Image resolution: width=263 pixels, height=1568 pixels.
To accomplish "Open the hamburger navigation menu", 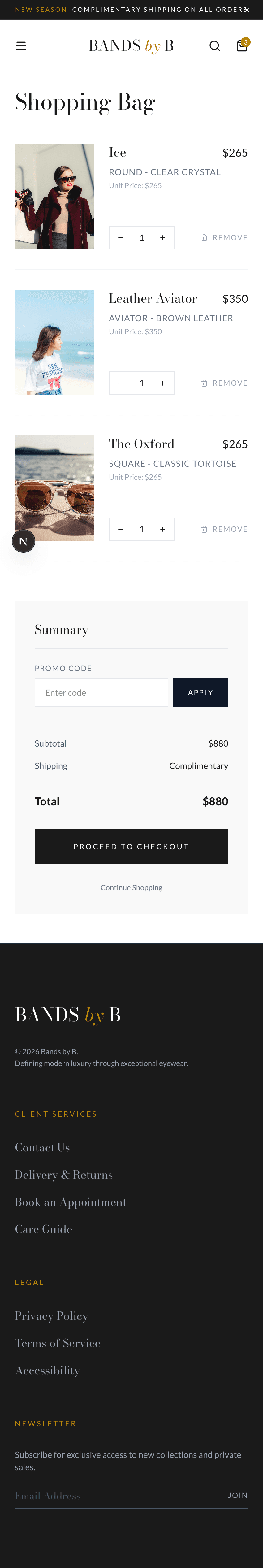I will (x=21, y=45).
